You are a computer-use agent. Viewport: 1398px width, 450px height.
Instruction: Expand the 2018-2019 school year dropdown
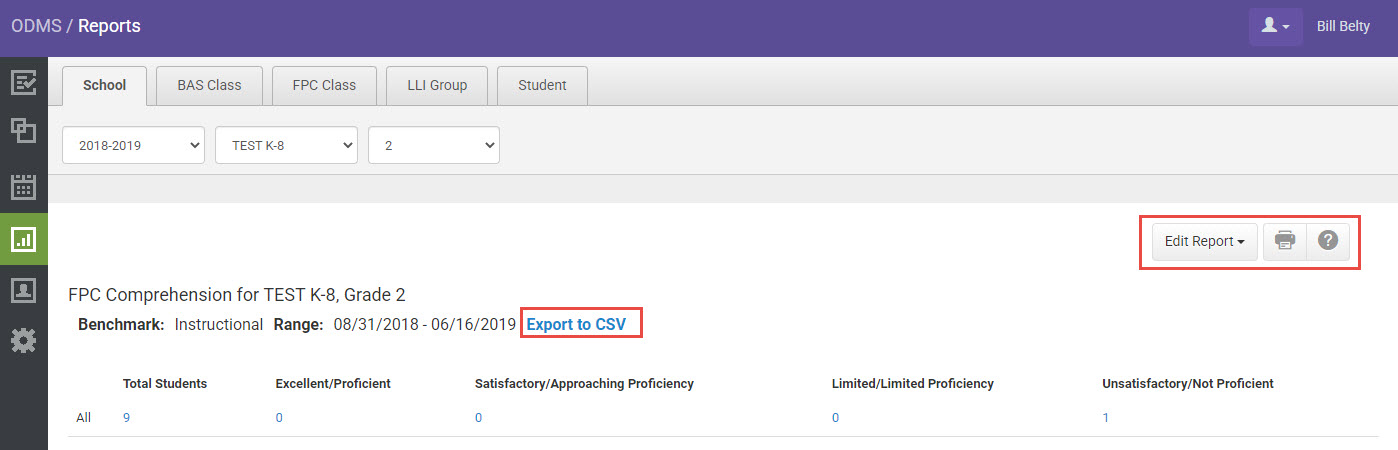point(133,145)
